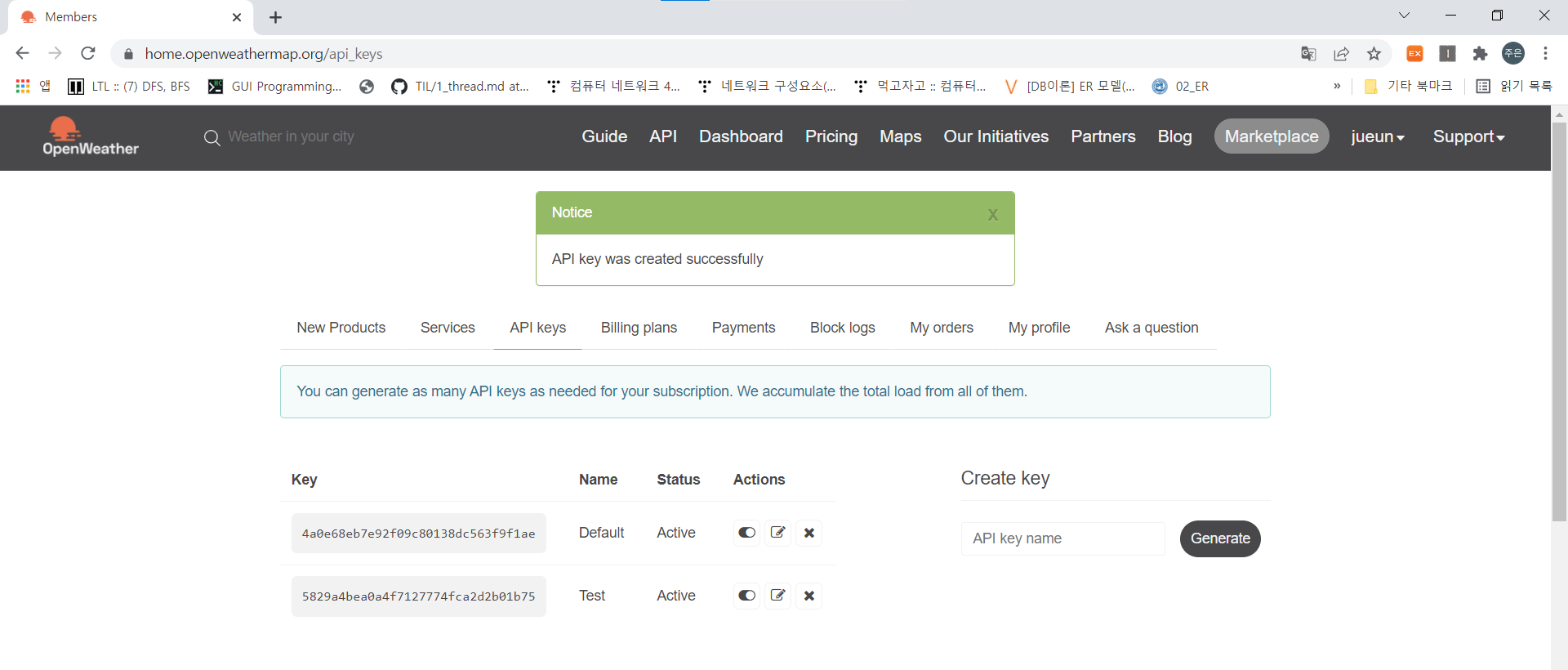Open the Blog

pos(1174,136)
